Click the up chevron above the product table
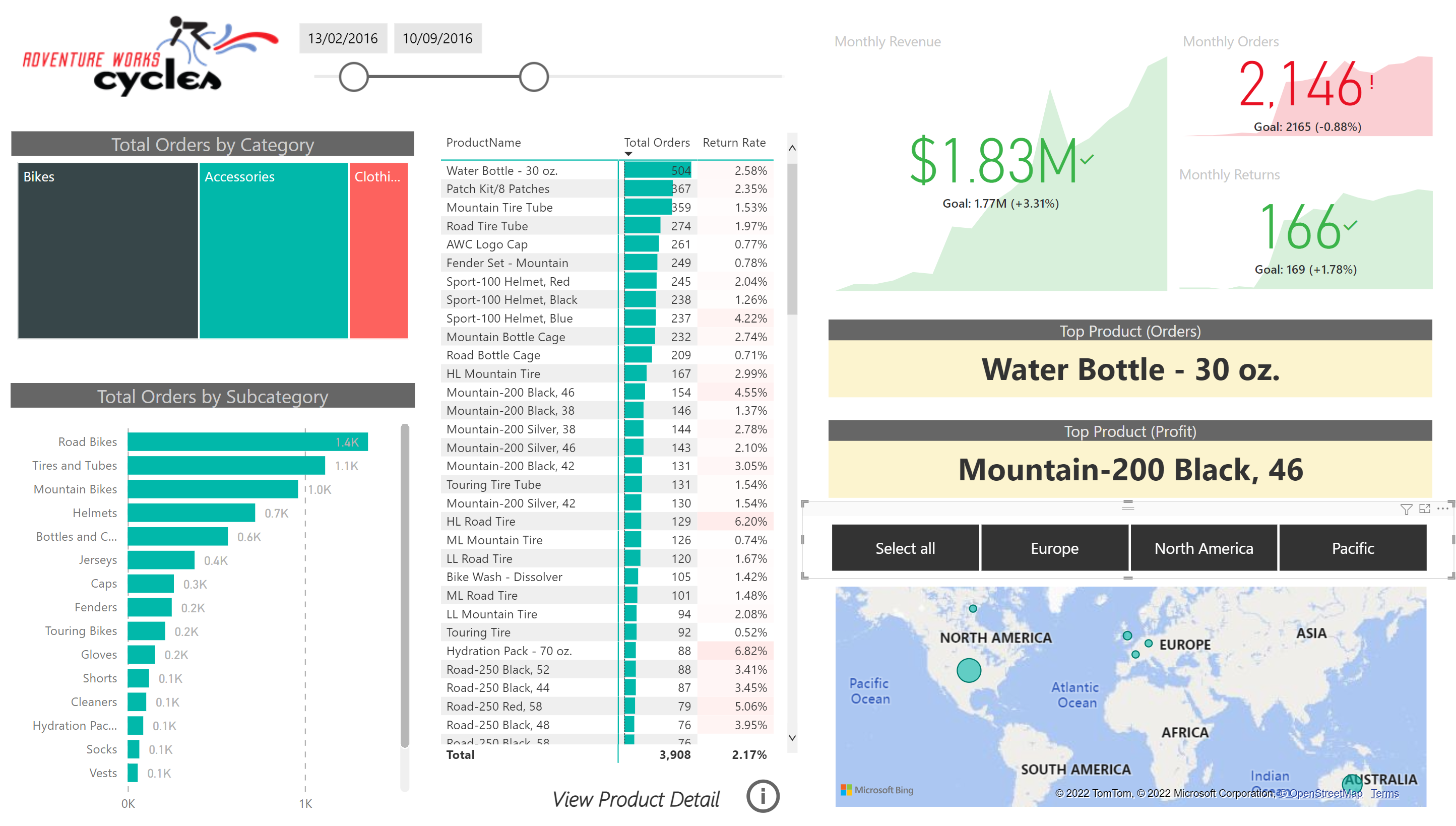Image resolution: width=1456 pixels, height=826 pixels. pos(792,149)
